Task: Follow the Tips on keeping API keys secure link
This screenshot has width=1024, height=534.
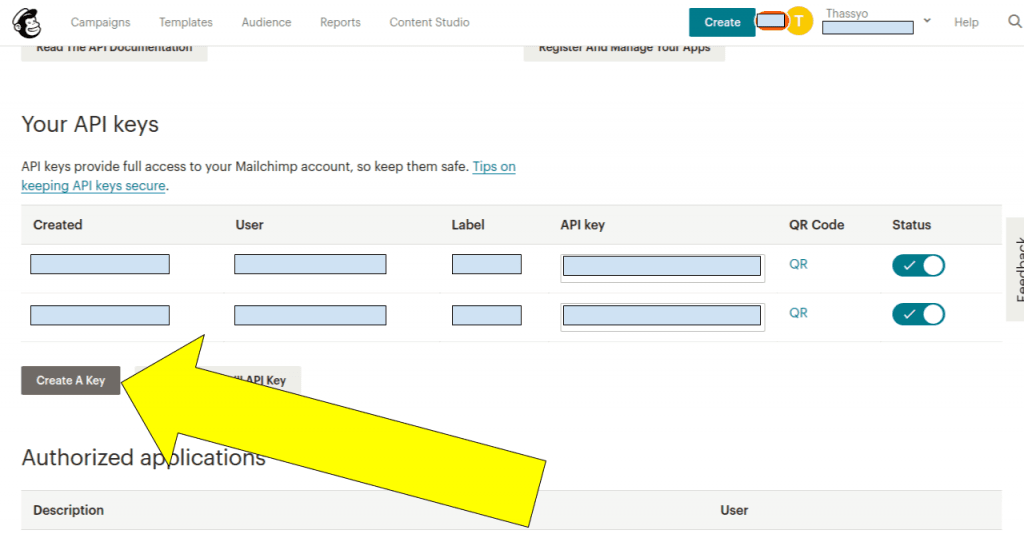Action: [493, 167]
